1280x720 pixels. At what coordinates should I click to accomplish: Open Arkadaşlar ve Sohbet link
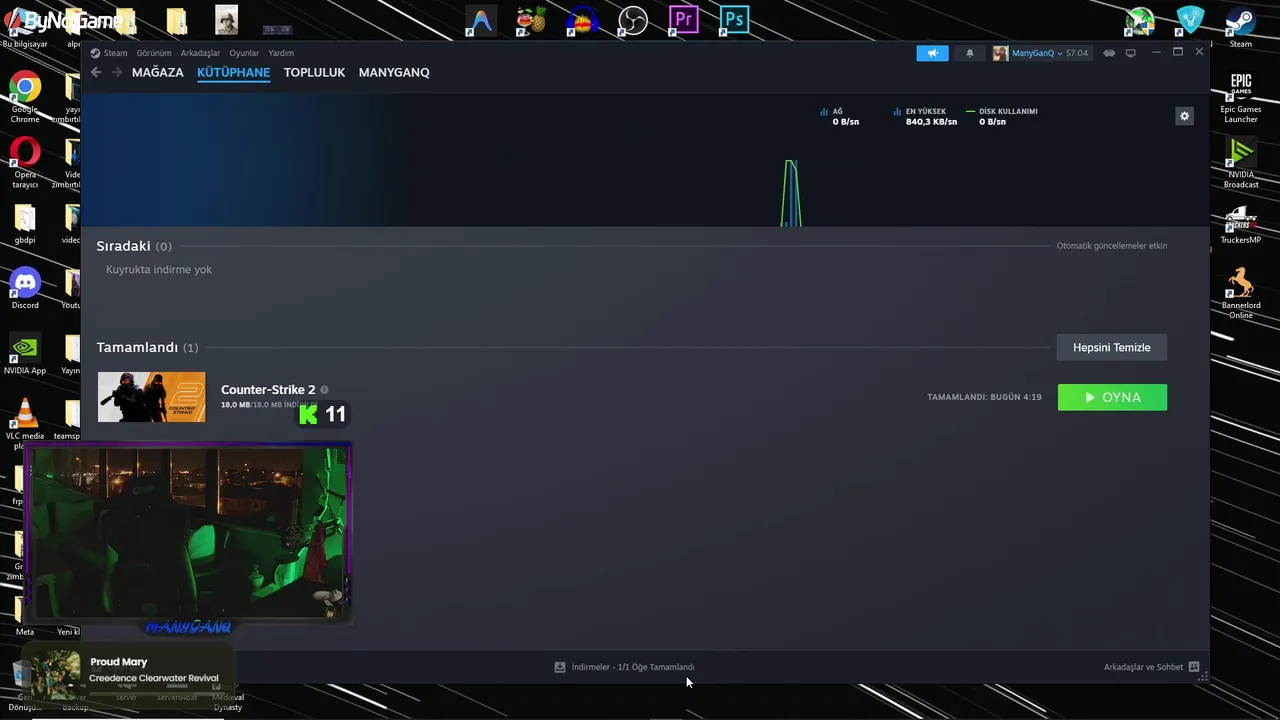(1143, 667)
